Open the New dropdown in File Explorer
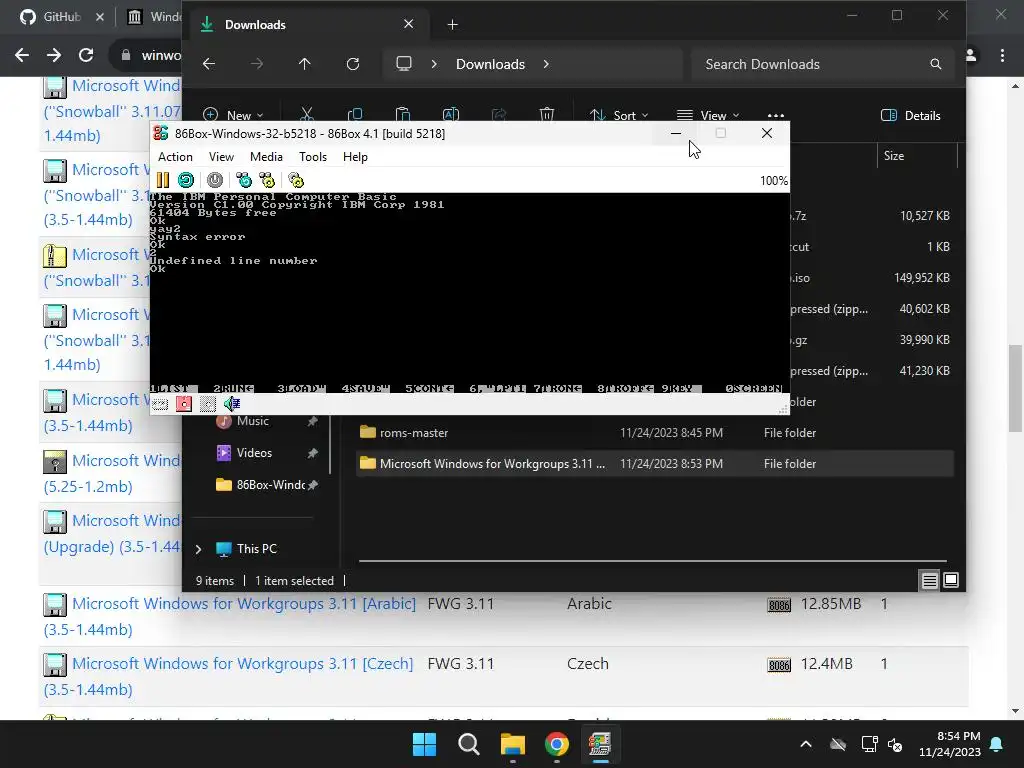This screenshot has height=768, width=1024. tap(234, 115)
